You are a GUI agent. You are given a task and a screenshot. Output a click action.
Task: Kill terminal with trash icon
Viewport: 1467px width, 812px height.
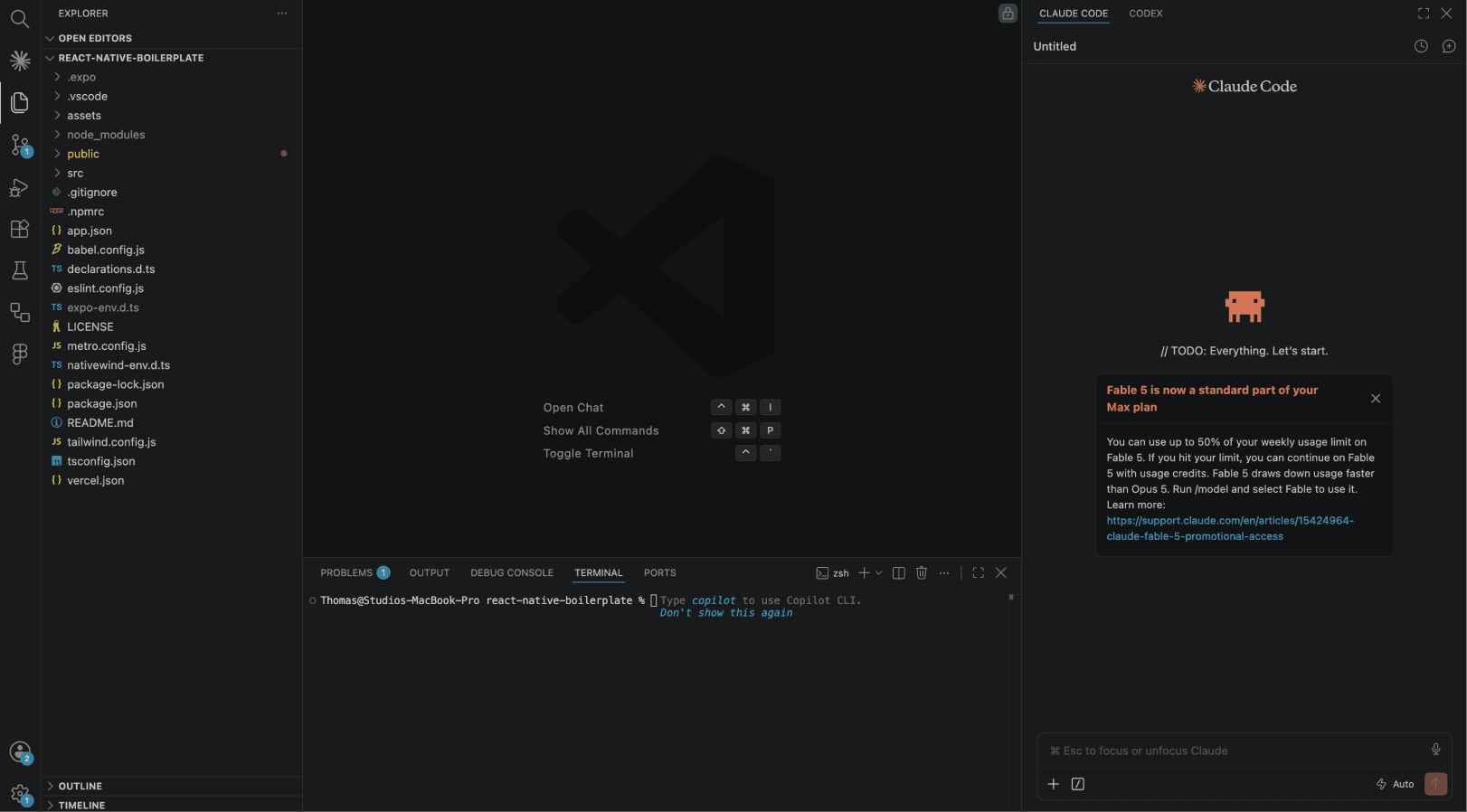pyautogui.click(x=922, y=573)
